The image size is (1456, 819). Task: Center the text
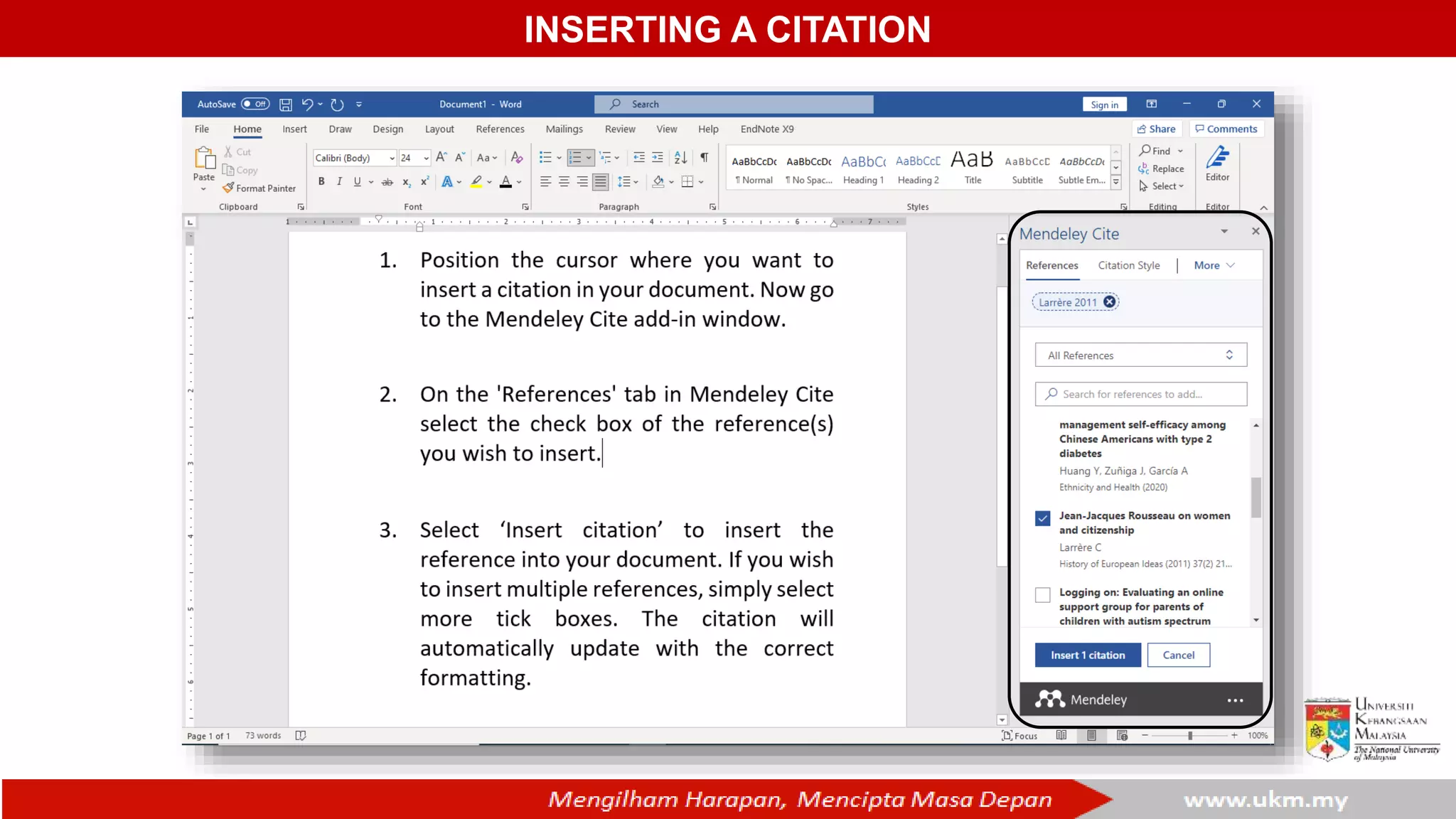[x=564, y=182]
